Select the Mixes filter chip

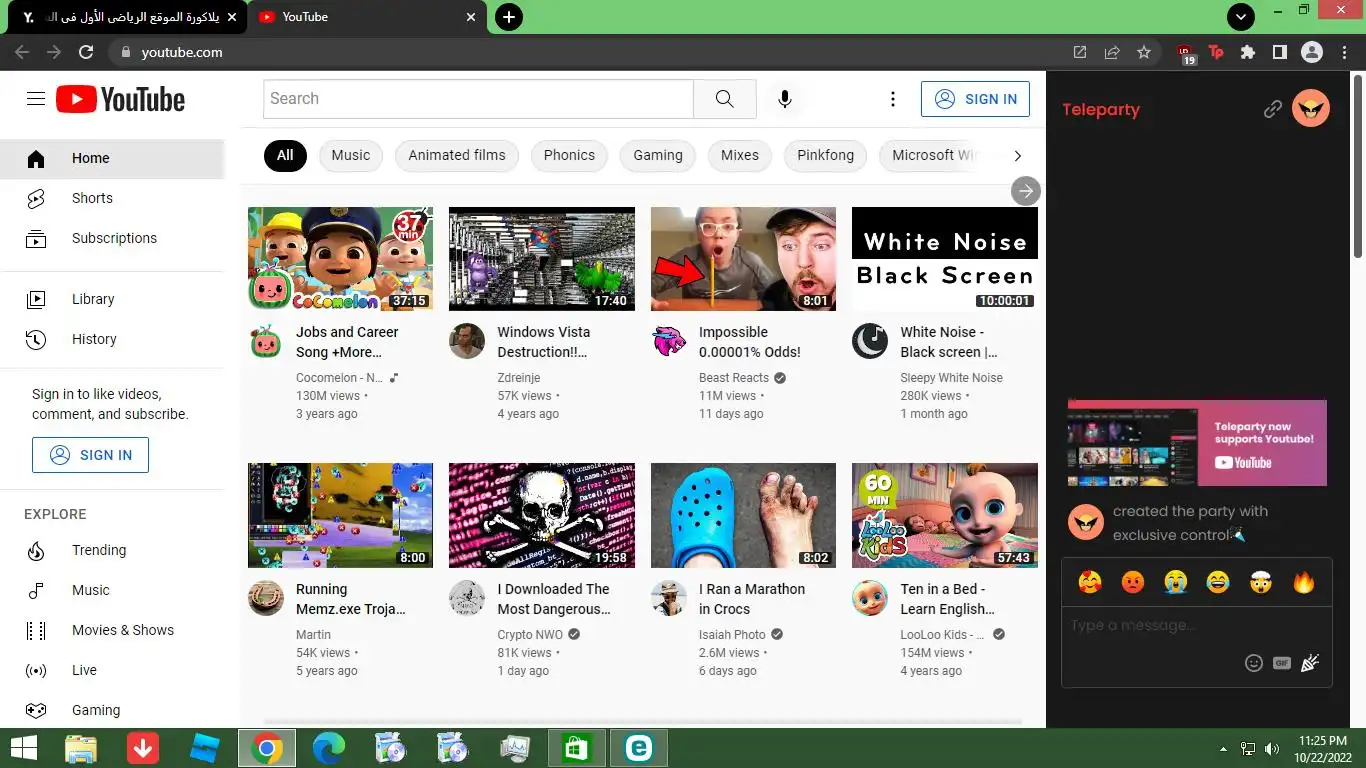[740, 155]
